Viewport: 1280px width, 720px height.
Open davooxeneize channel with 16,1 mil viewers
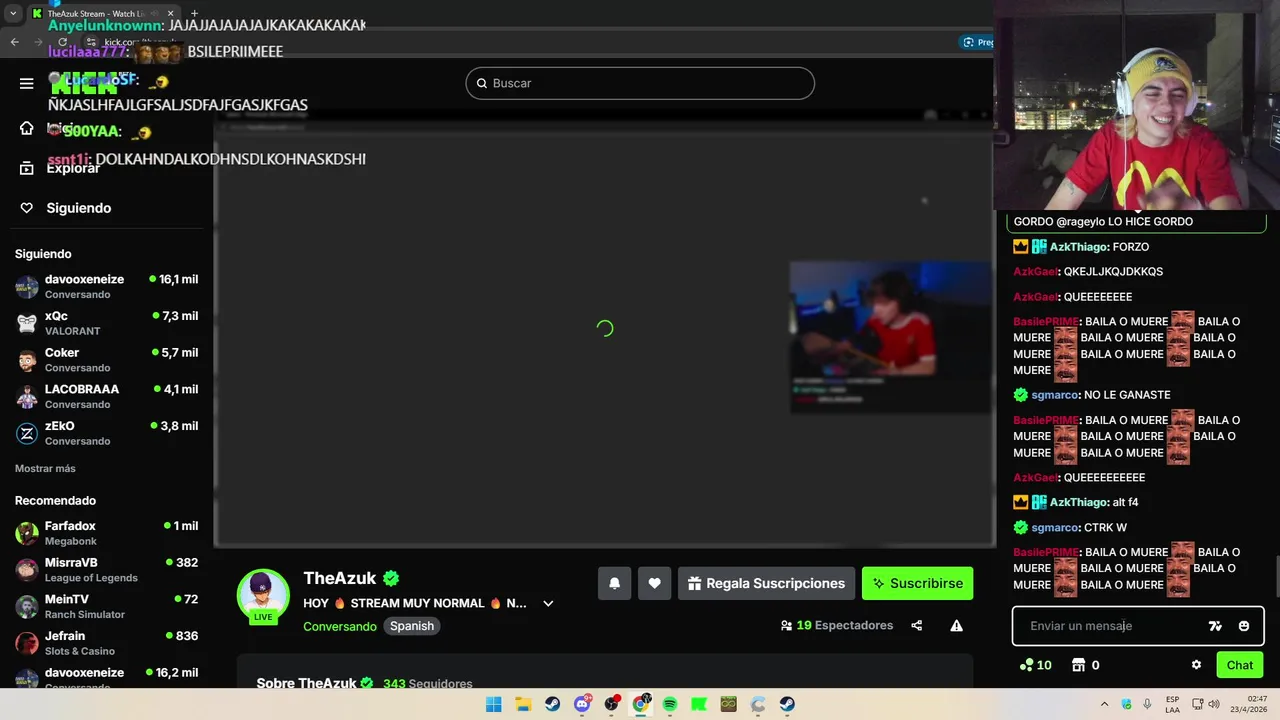coord(106,287)
